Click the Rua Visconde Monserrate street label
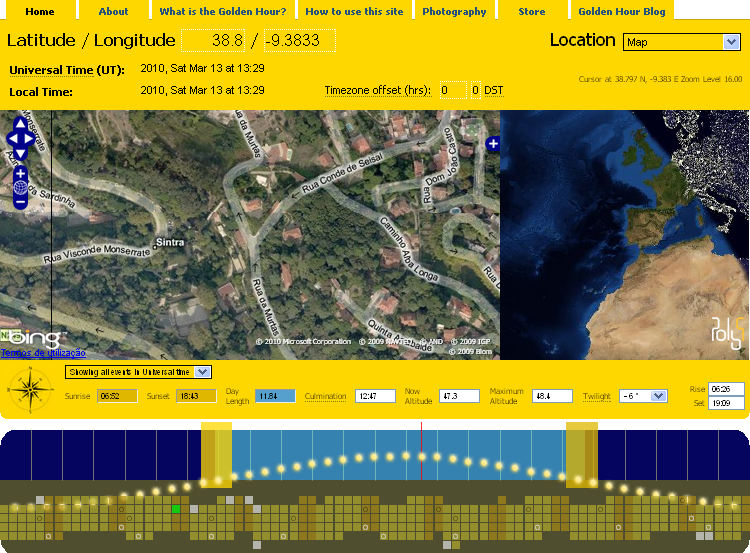The image size is (750, 553). 97,254
